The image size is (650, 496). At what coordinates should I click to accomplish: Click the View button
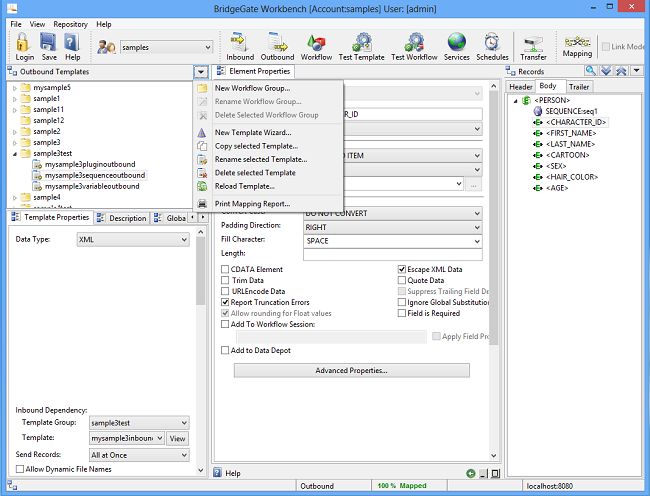point(177,438)
